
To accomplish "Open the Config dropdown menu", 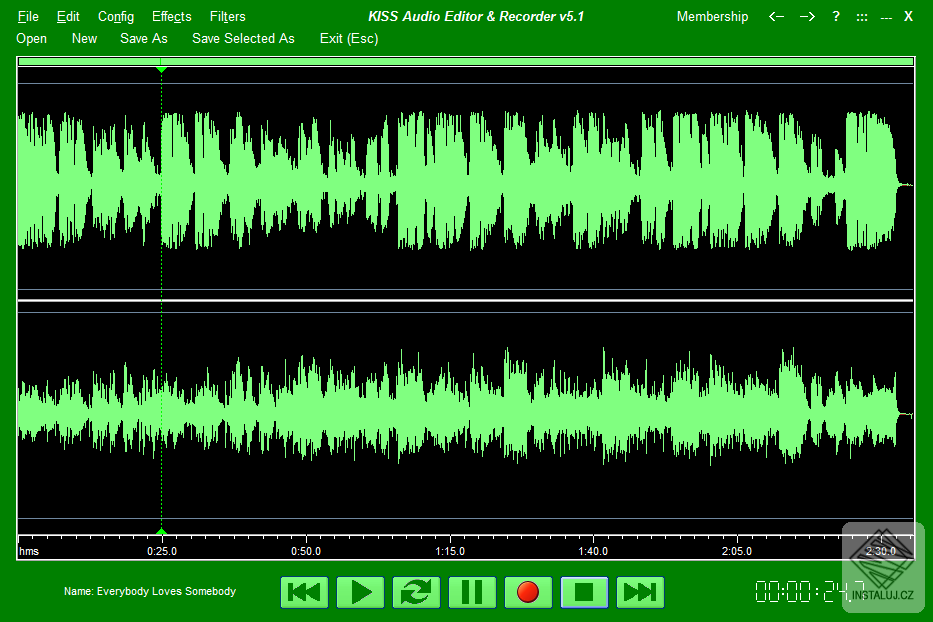I will (115, 16).
